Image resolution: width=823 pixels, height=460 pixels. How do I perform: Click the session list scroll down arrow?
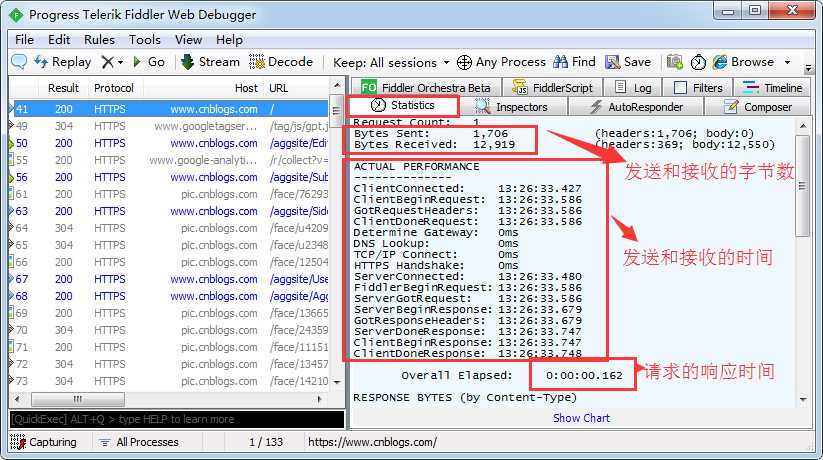pos(337,382)
